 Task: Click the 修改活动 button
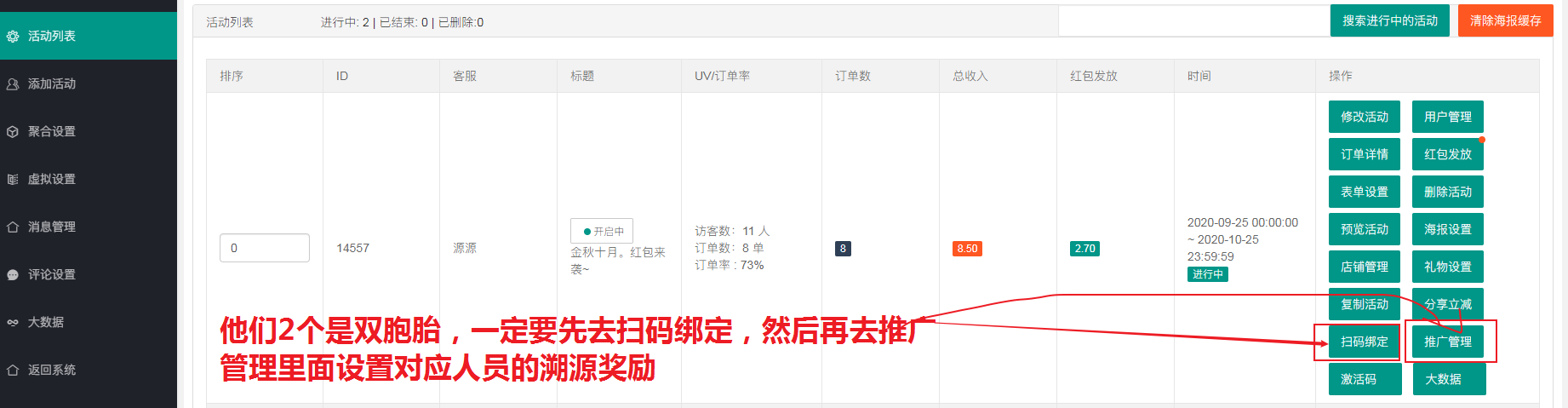(x=1365, y=117)
